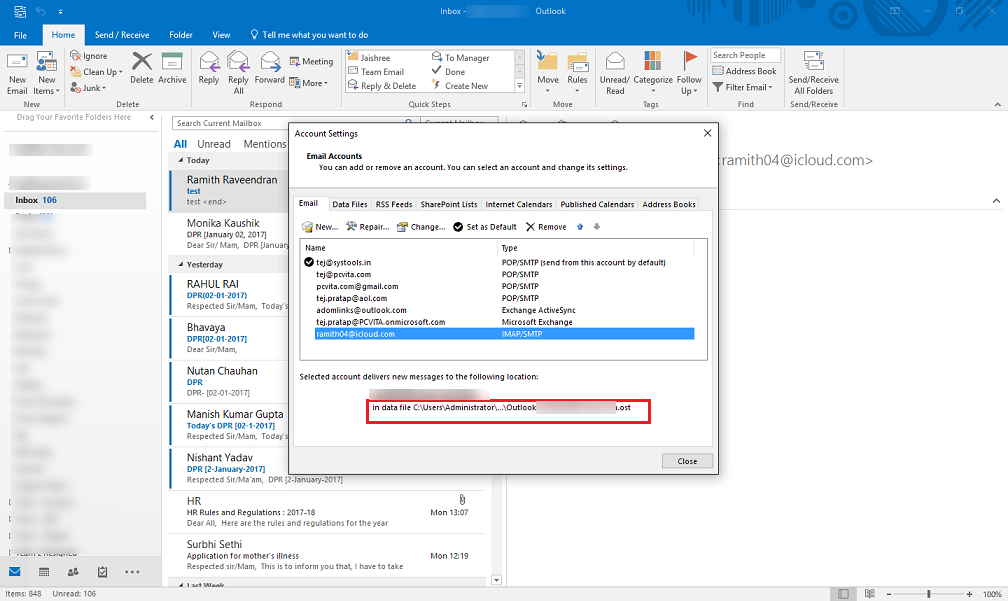Select the Team Email quick step

pyautogui.click(x=376, y=72)
